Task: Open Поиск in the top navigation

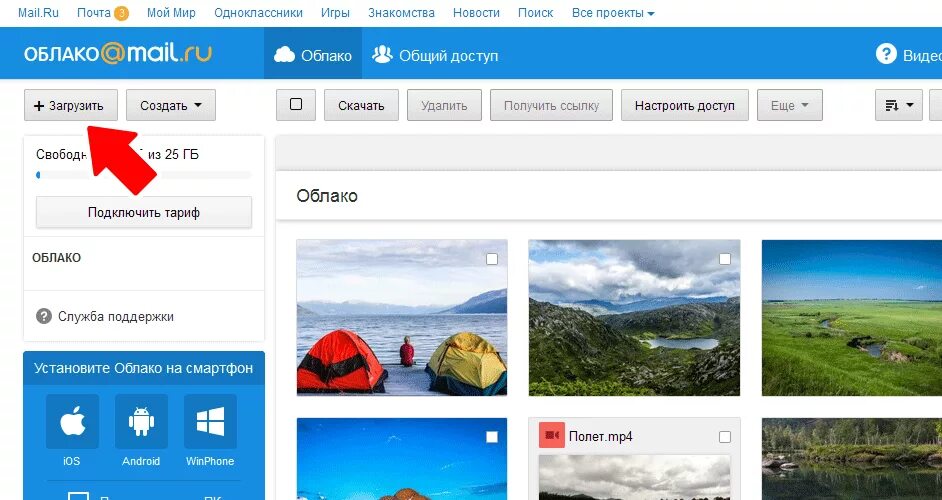Action: click(x=535, y=13)
